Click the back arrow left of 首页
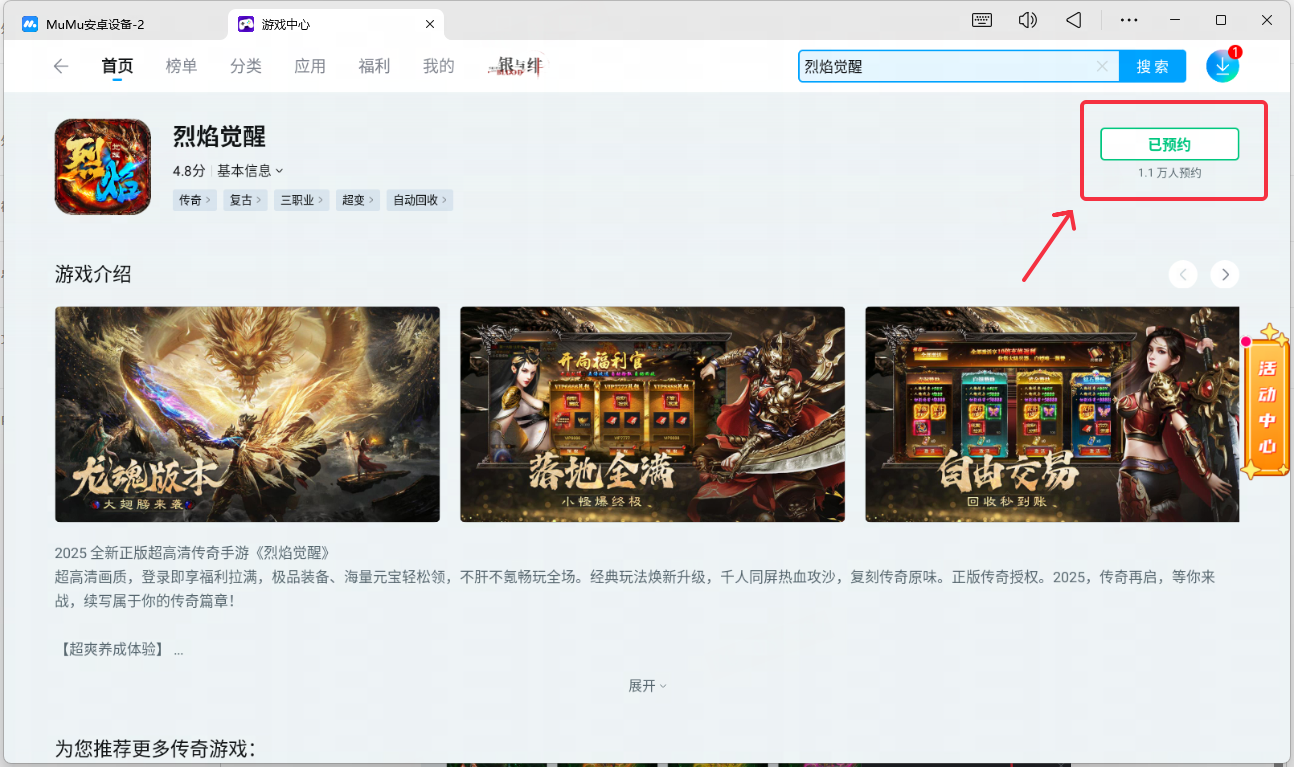 pos(61,65)
